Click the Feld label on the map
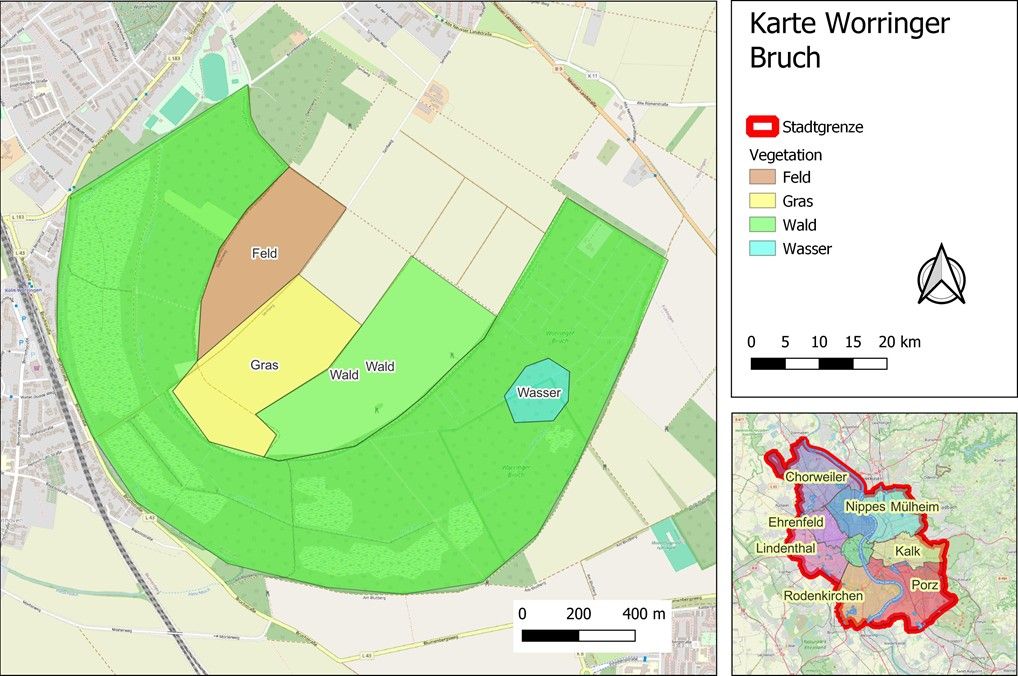1018x676 pixels. [x=262, y=253]
